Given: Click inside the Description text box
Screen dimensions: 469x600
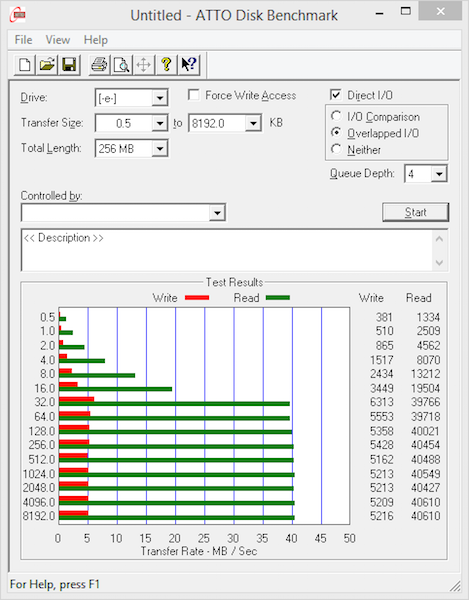Looking at the screenshot, I should [x=226, y=251].
